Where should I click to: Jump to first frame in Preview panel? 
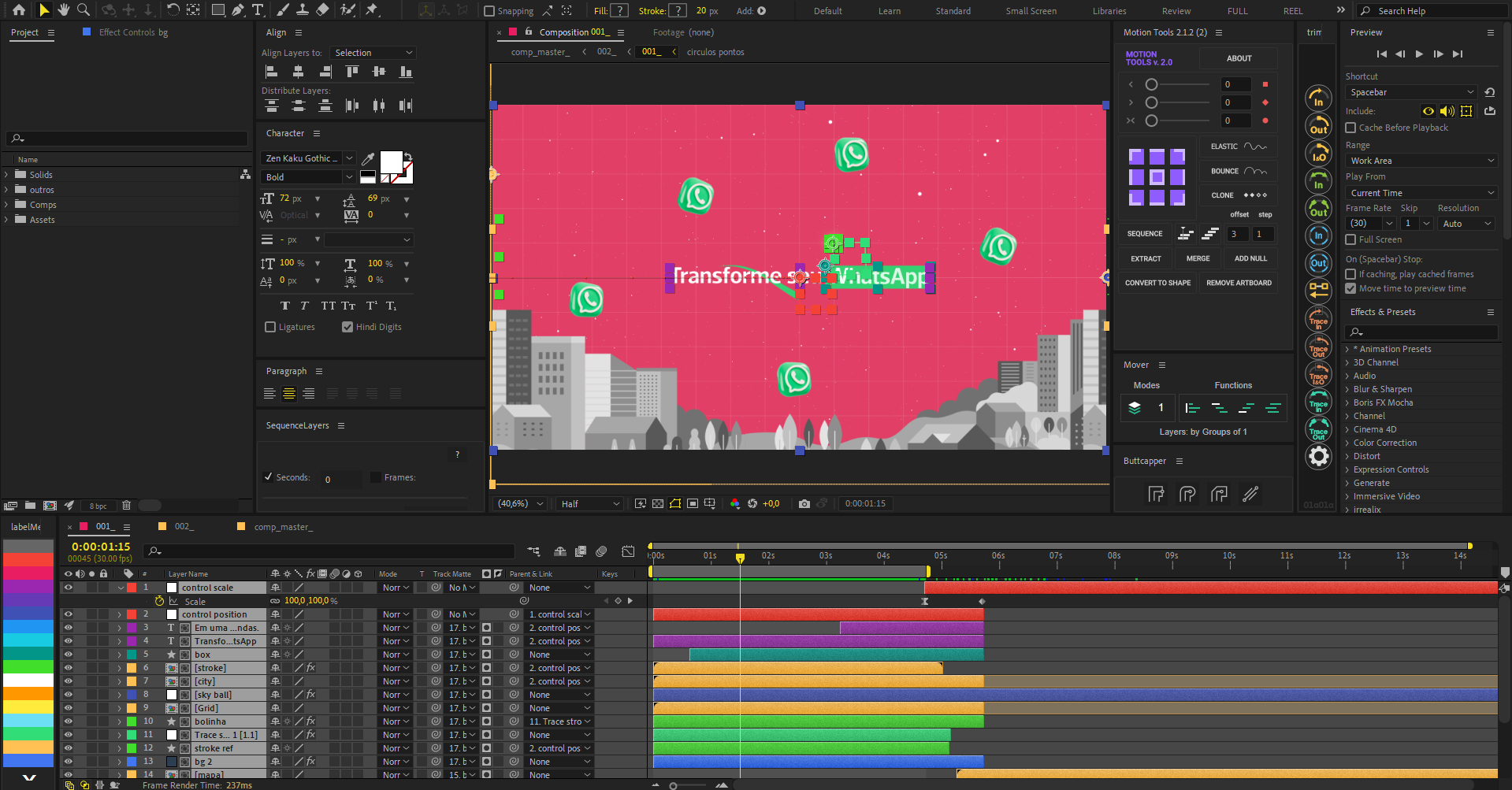pyautogui.click(x=1381, y=54)
